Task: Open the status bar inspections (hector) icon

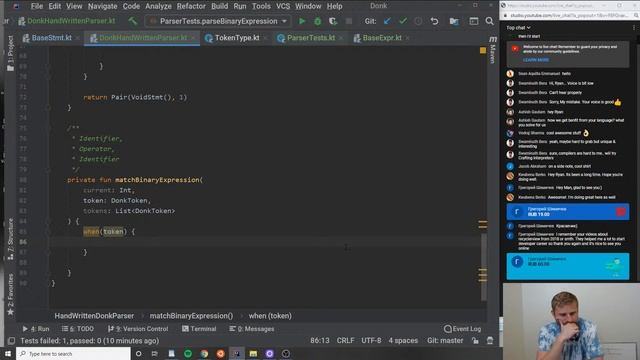Action: click(x=490, y=340)
